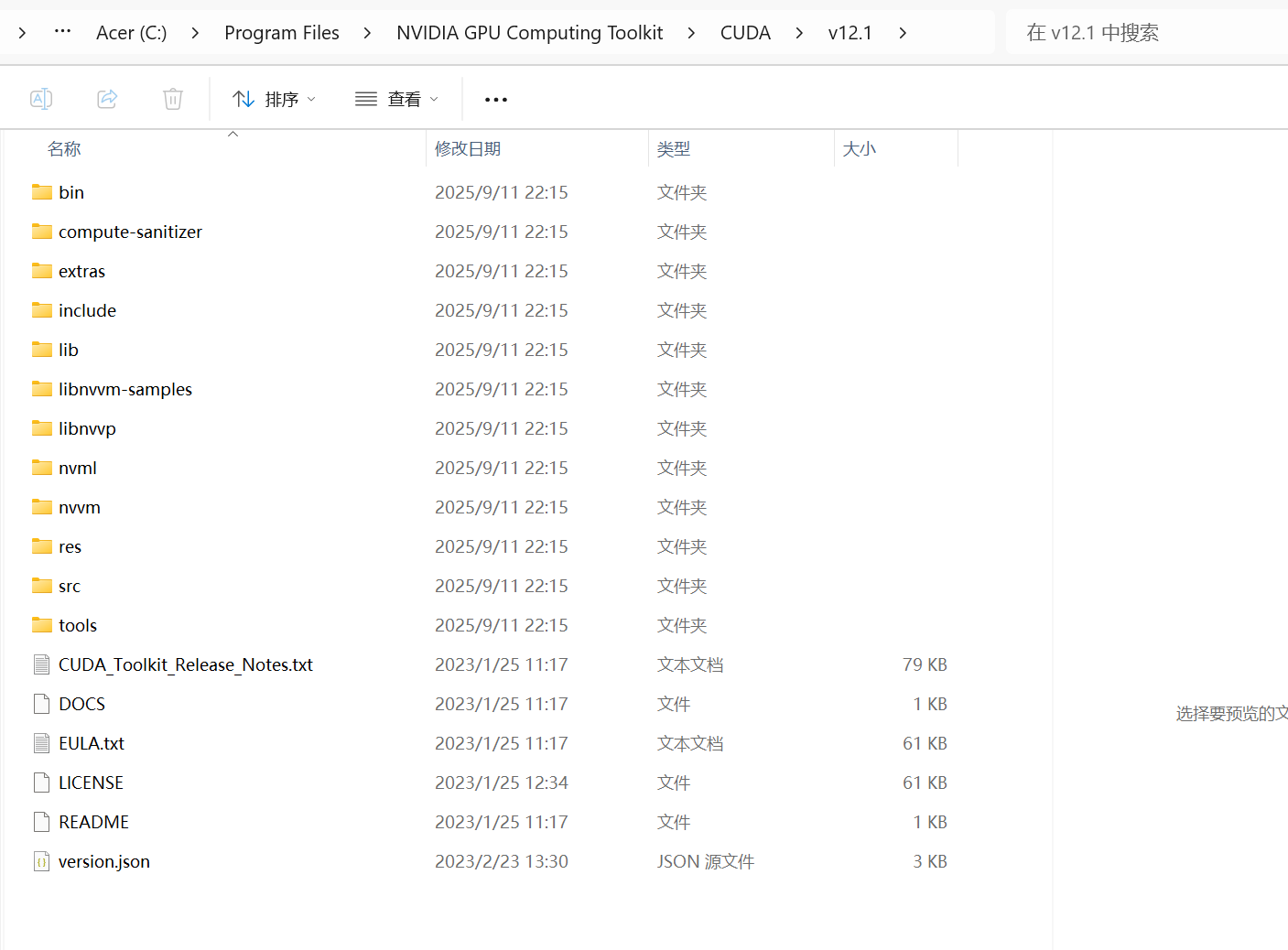Expand chevron after NVIDIA GPU Computing Toolkit
Image resolution: width=1288 pixels, height=950 pixels.
(691, 33)
